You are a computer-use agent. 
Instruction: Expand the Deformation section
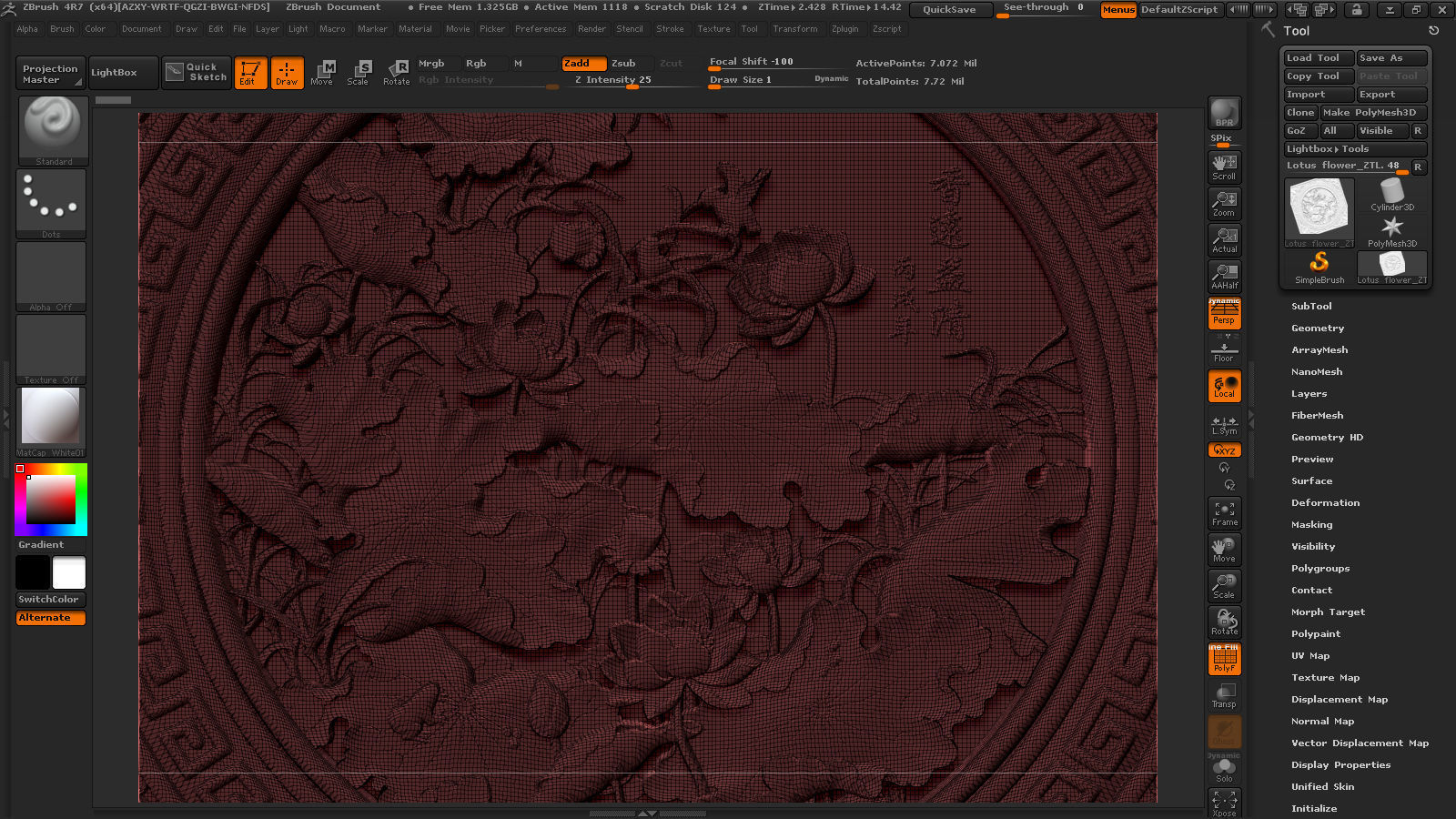(x=1325, y=503)
